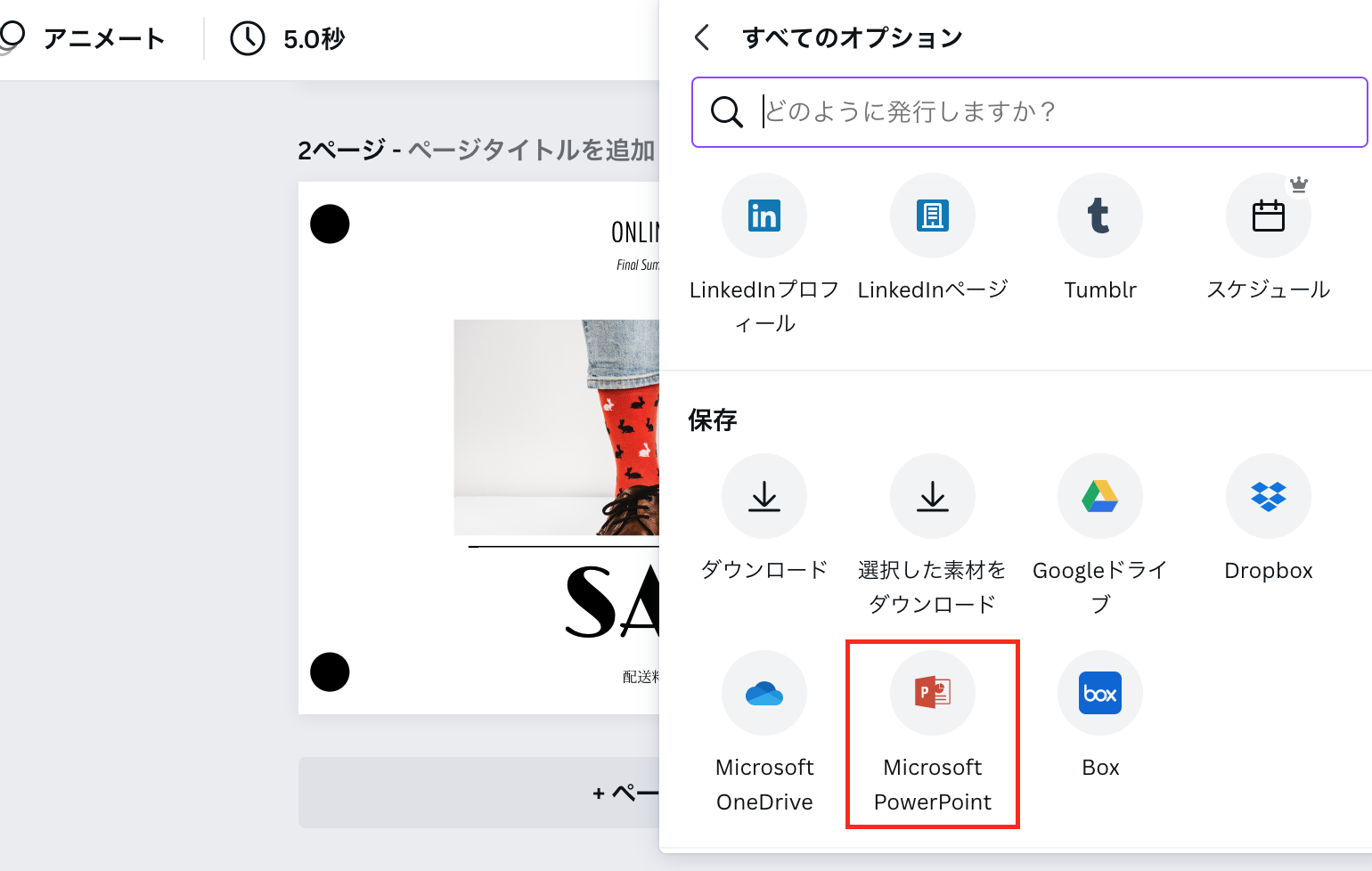The image size is (1372, 871).
Task: Select the red socks photo on canvas
Action: pyautogui.click(x=557, y=427)
